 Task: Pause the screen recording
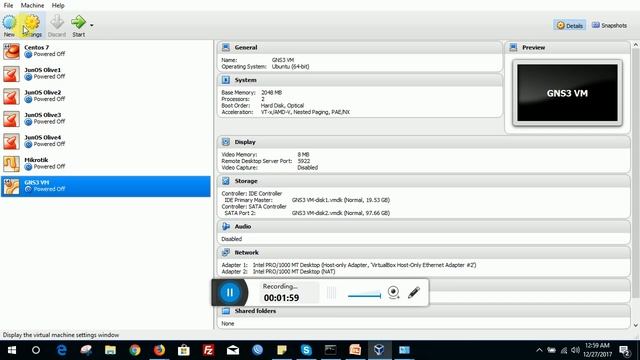229,292
